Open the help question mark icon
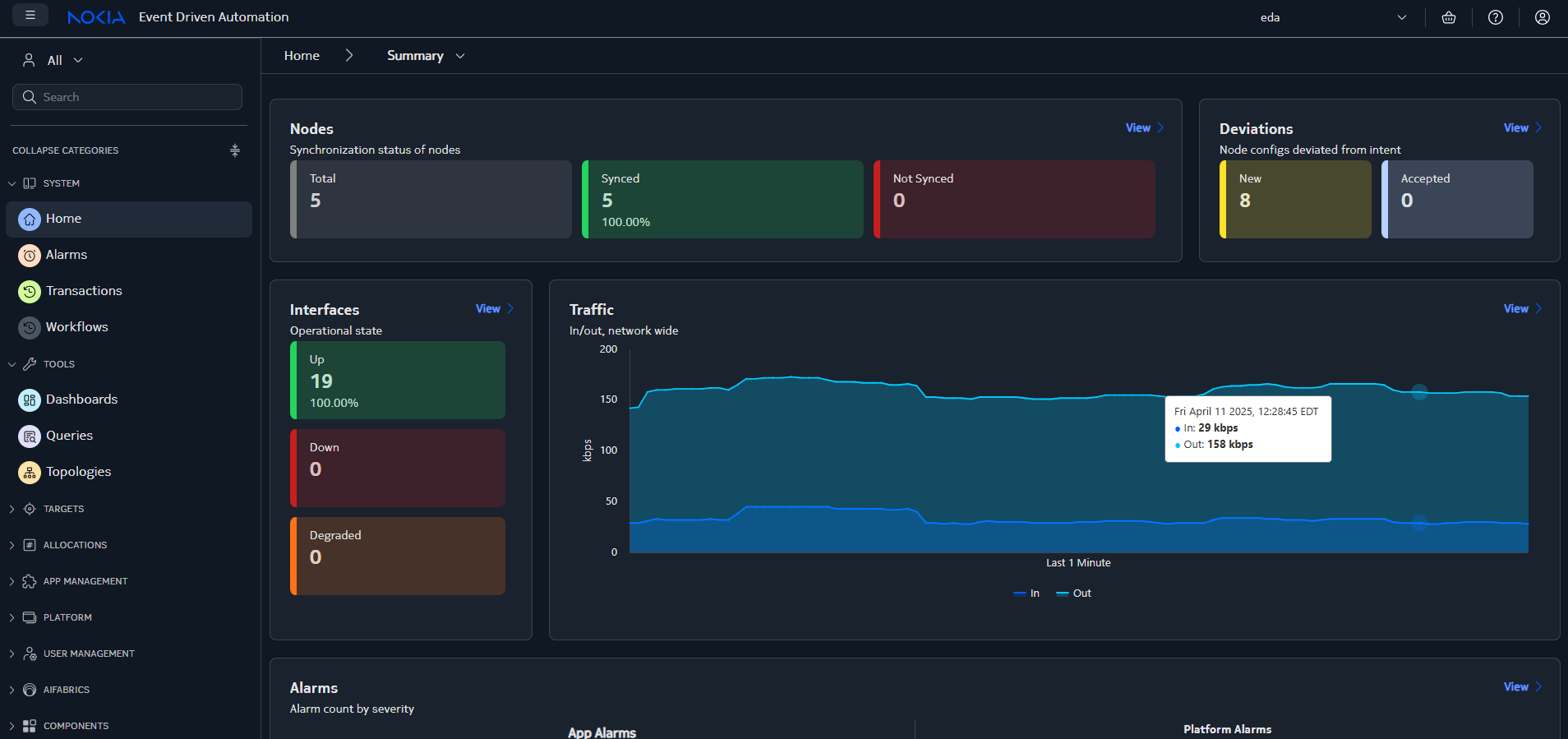The height and width of the screenshot is (739, 1568). tap(1496, 17)
